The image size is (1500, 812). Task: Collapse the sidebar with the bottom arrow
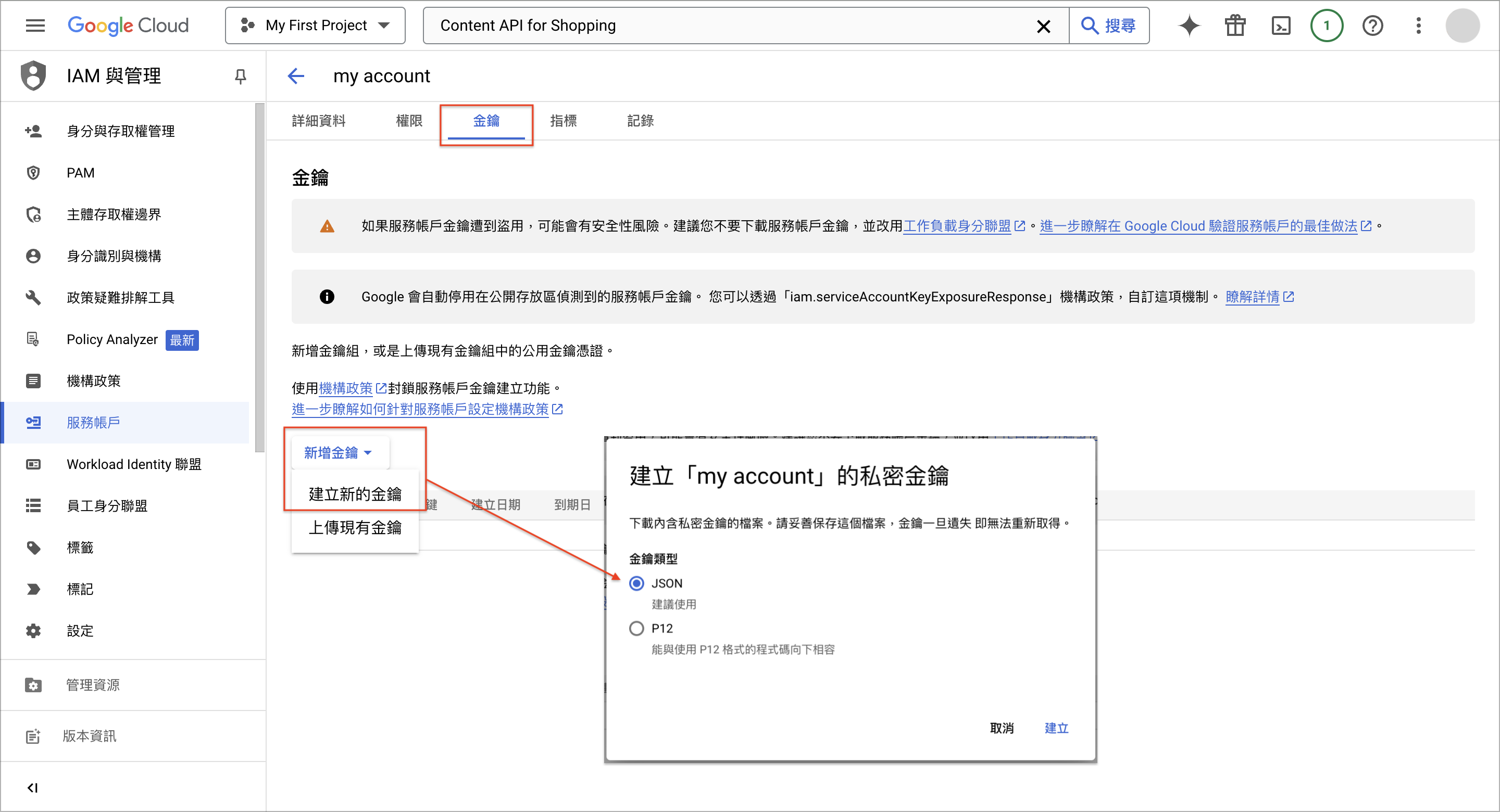pos(33,788)
